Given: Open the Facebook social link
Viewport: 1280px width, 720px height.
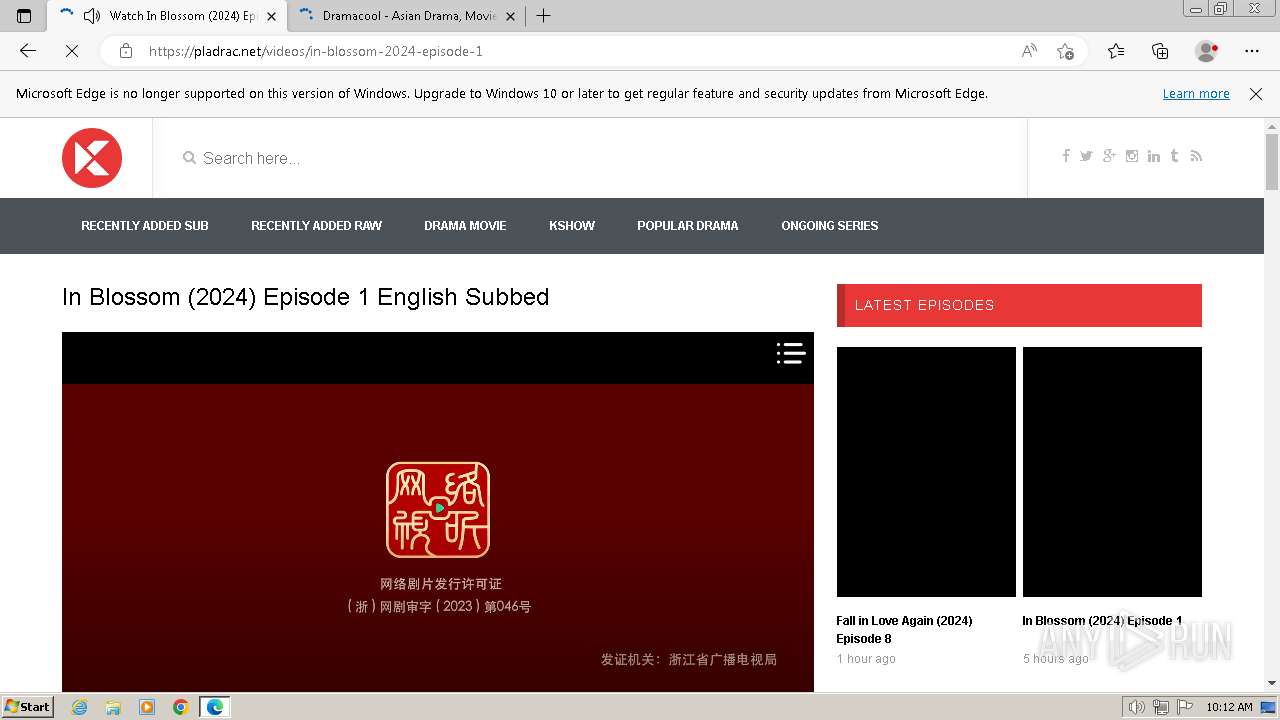Looking at the screenshot, I should point(1066,156).
